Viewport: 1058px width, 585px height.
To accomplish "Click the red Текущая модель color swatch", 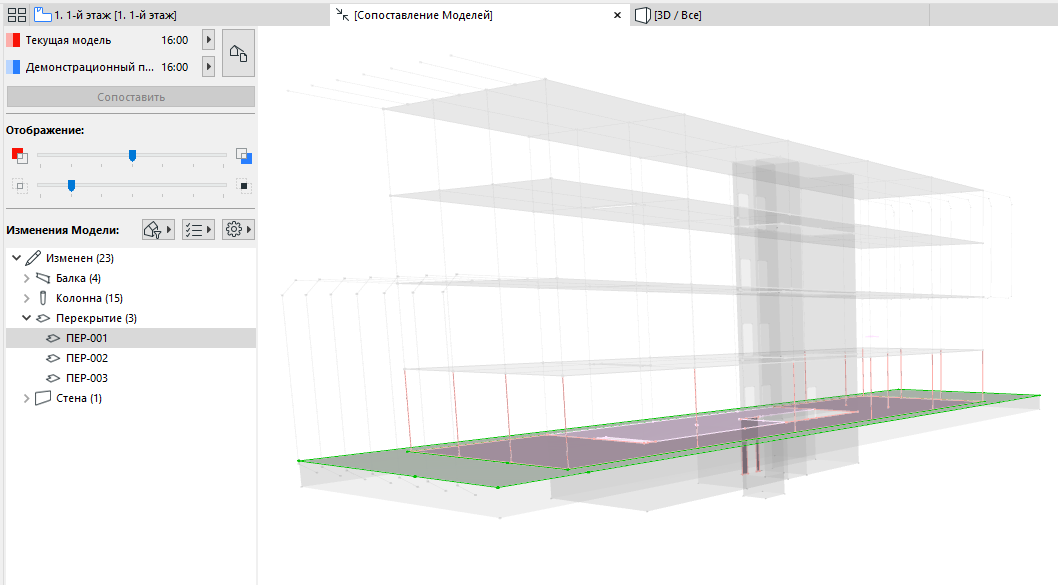I will tap(13, 40).
